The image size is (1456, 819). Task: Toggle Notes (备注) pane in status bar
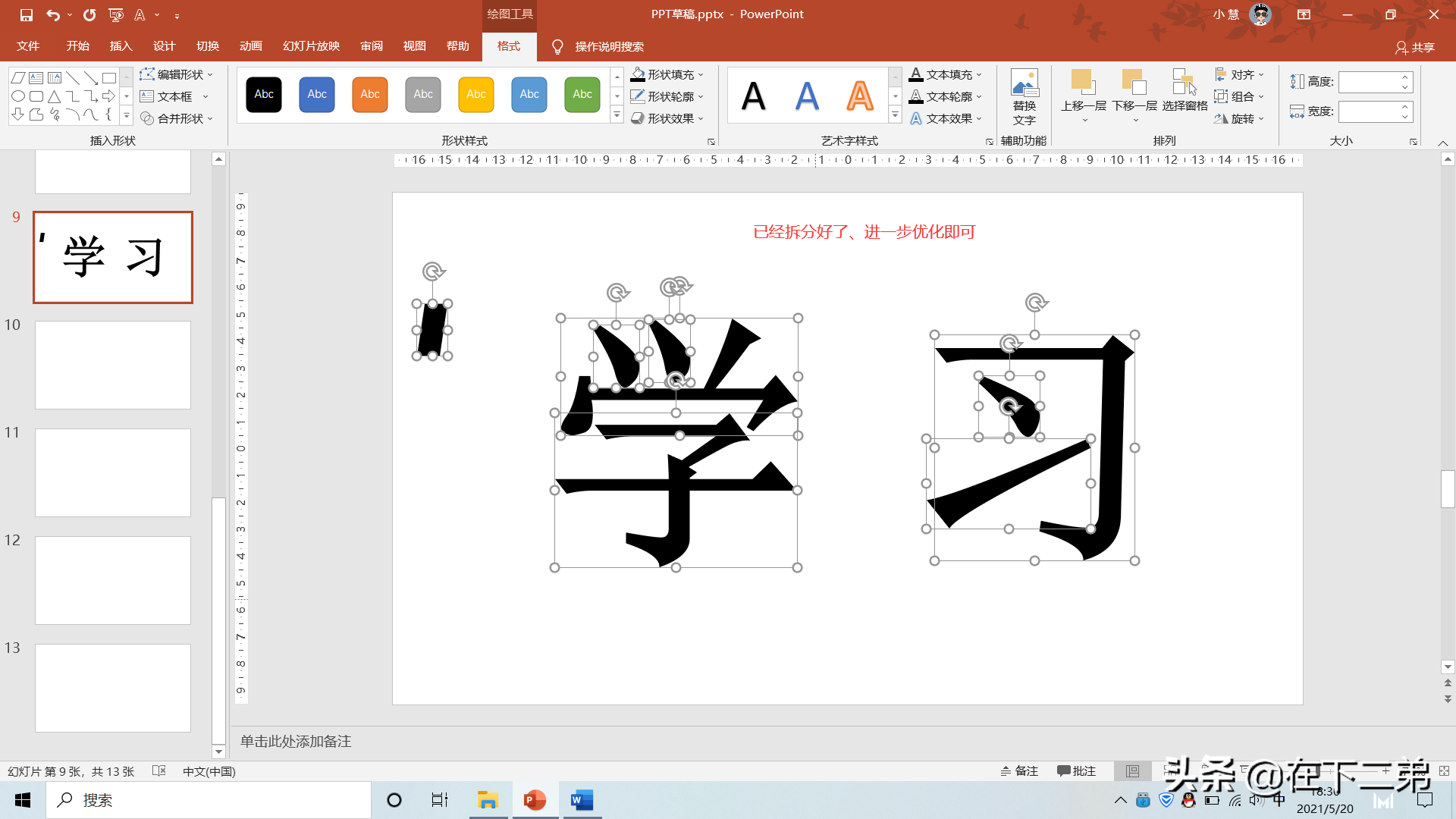1018,771
